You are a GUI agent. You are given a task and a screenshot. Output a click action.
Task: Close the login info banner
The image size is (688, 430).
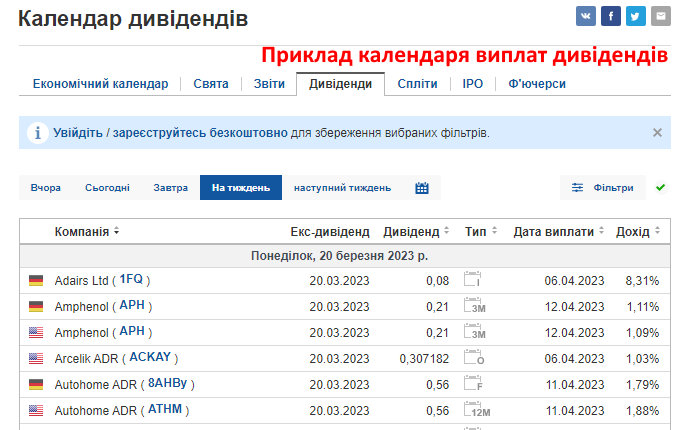click(657, 133)
